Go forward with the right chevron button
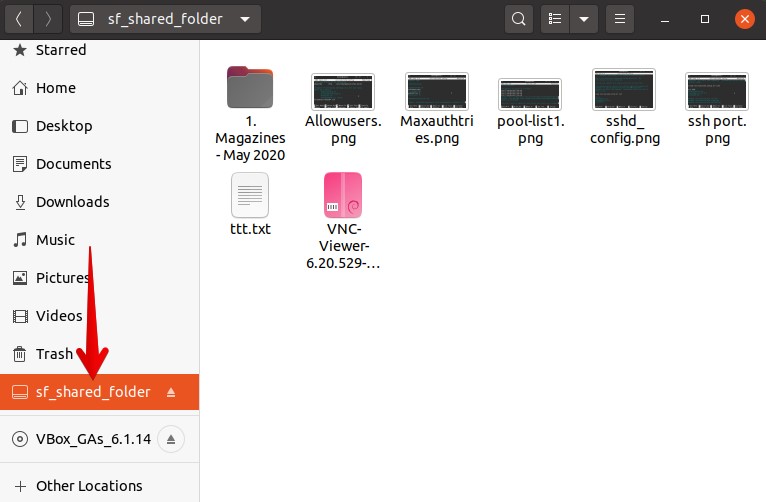This screenshot has height=502, width=766. tap(48, 19)
